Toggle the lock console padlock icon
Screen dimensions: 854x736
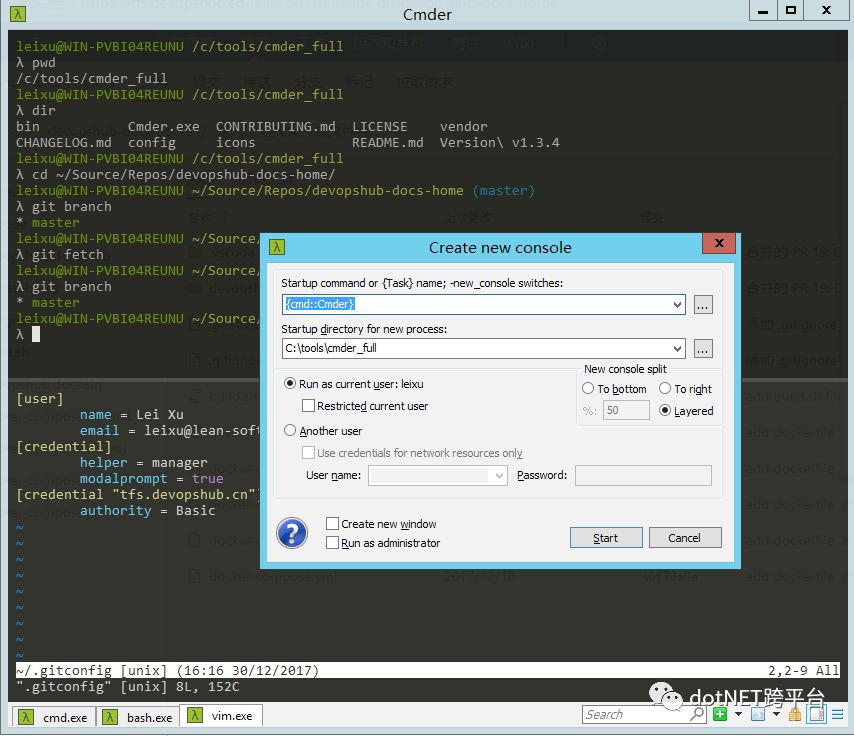(x=795, y=714)
